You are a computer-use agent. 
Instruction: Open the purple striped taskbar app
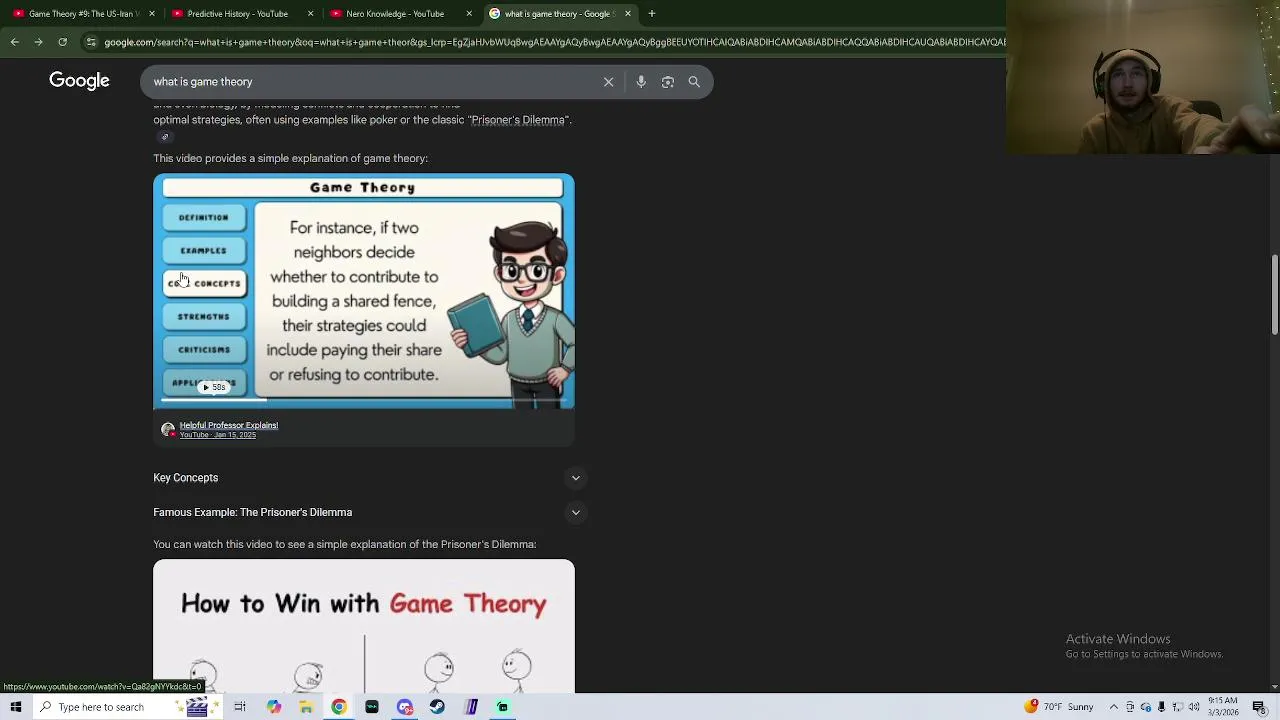pyautogui.click(x=470, y=707)
